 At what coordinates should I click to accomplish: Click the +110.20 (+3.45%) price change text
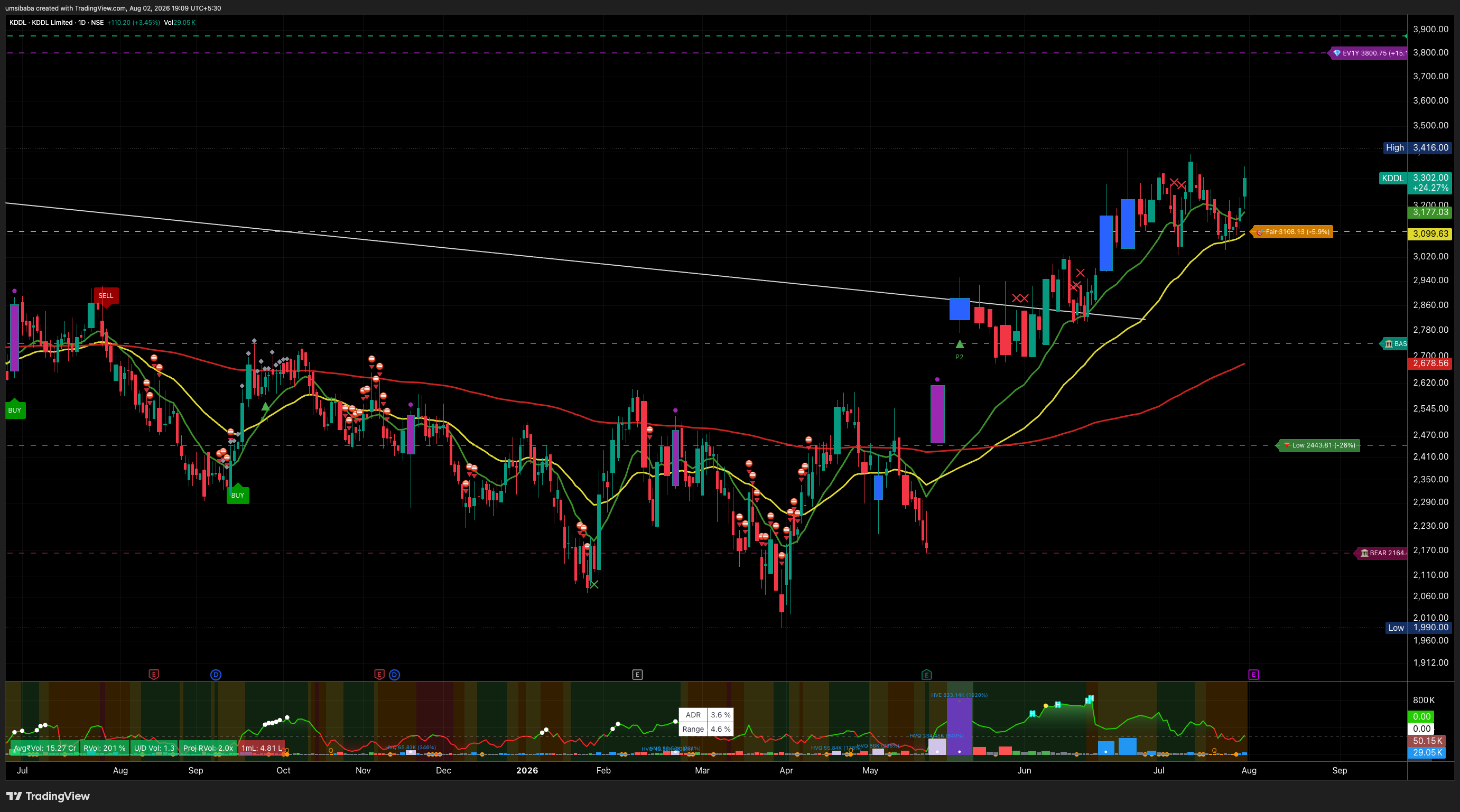click(x=133, y=23)
